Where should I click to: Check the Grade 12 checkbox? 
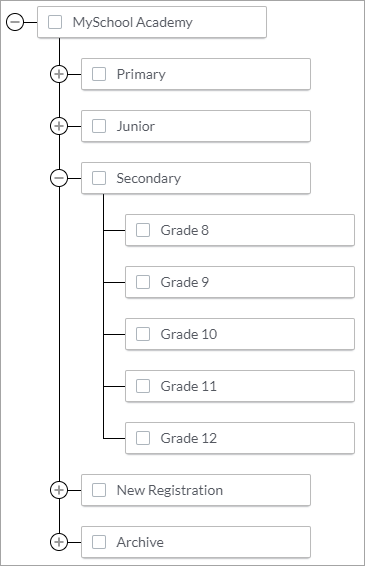[x=143, y=438]
